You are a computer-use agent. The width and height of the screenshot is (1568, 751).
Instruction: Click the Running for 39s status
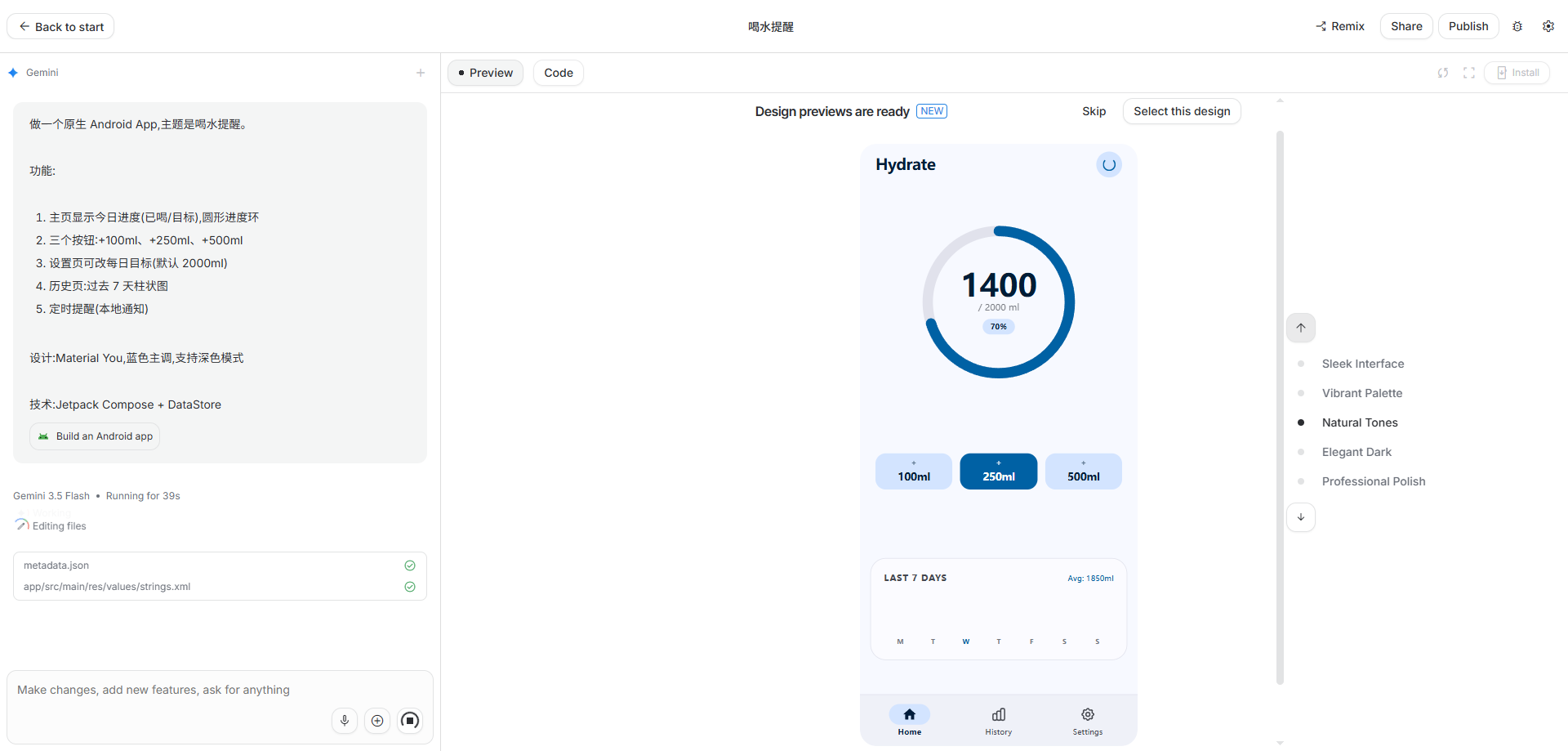[x=143, y=496]
